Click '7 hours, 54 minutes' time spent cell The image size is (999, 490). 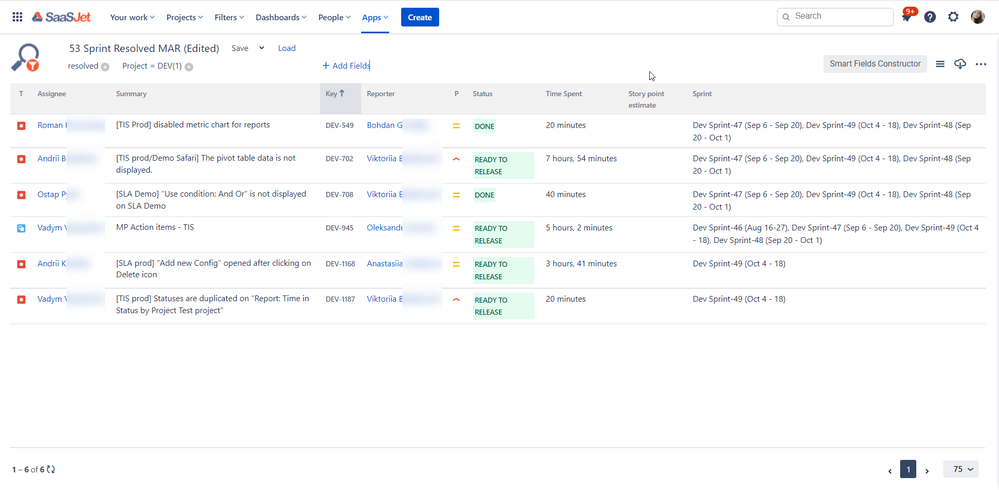(581, 159)
